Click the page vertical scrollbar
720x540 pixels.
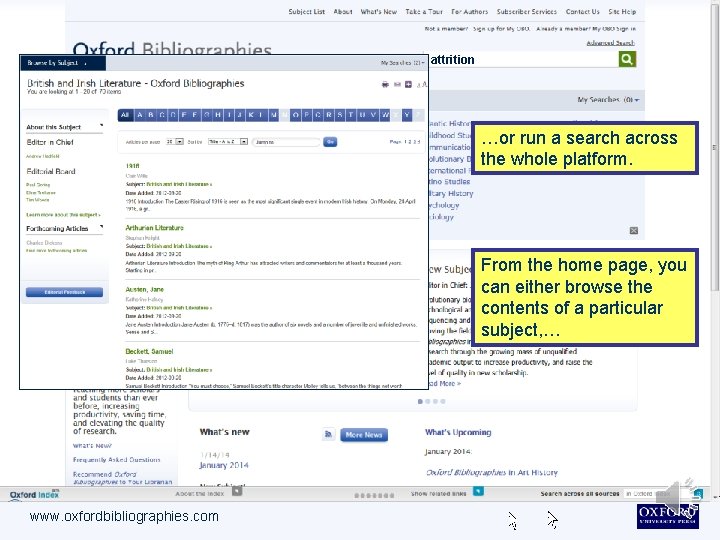point(715,147)
